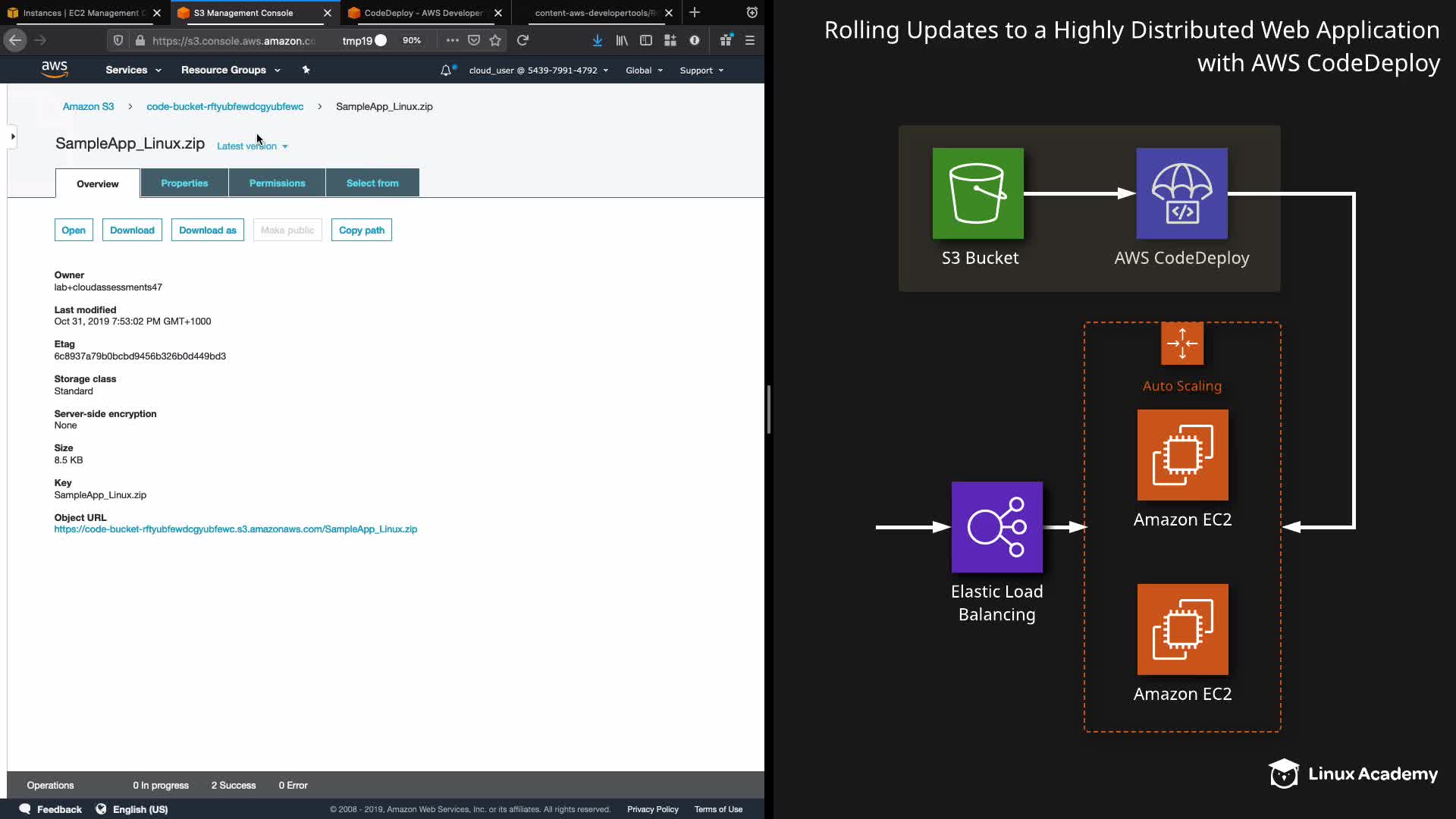Switch to CodeDeploy browser tab
1456x819 pixels.
(x=423, y=13)
